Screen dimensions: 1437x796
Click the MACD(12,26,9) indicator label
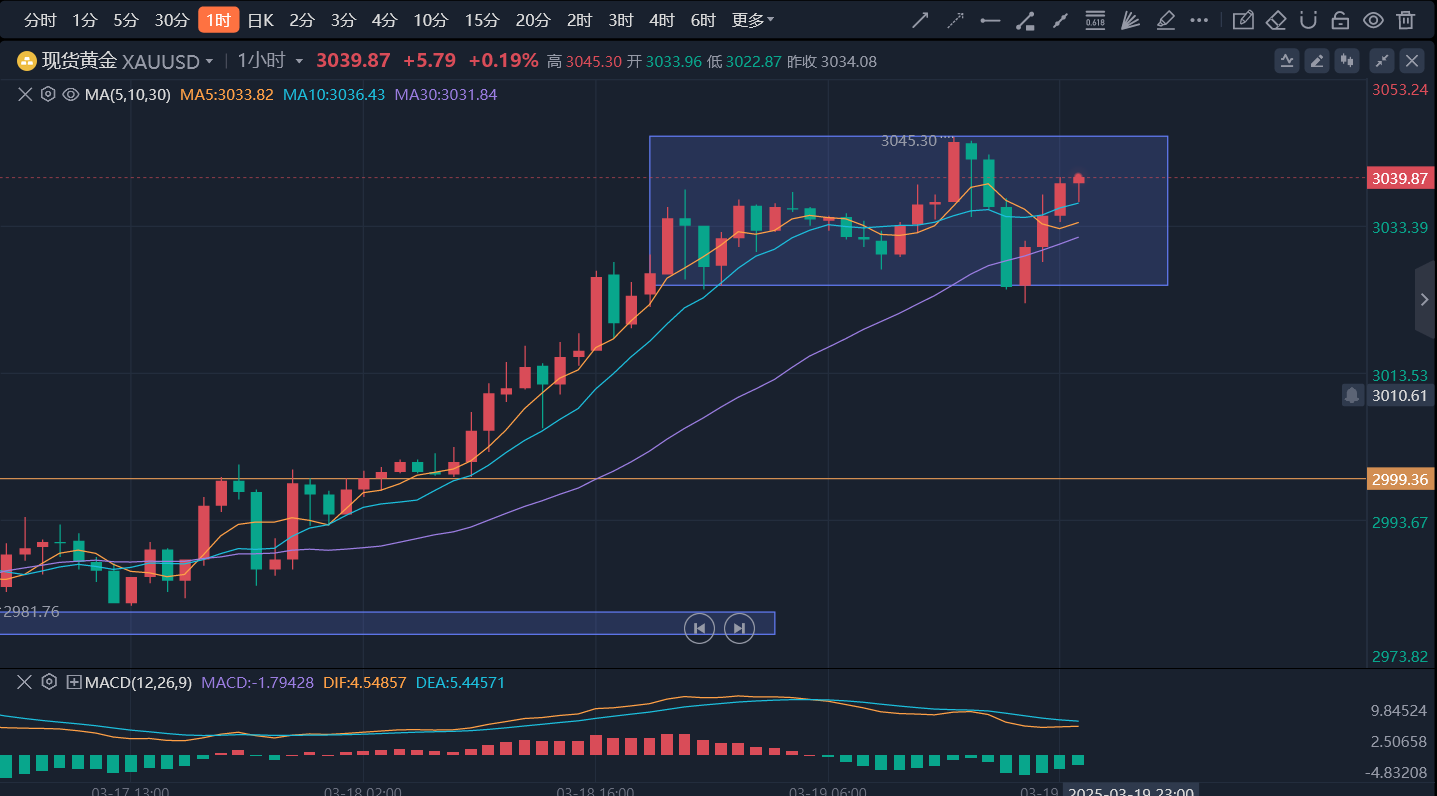tap(138, 682)
